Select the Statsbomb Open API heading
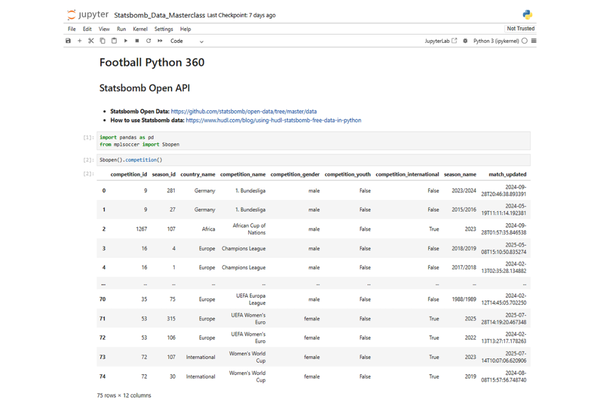 pyautogui.click(x=145, y=88)
